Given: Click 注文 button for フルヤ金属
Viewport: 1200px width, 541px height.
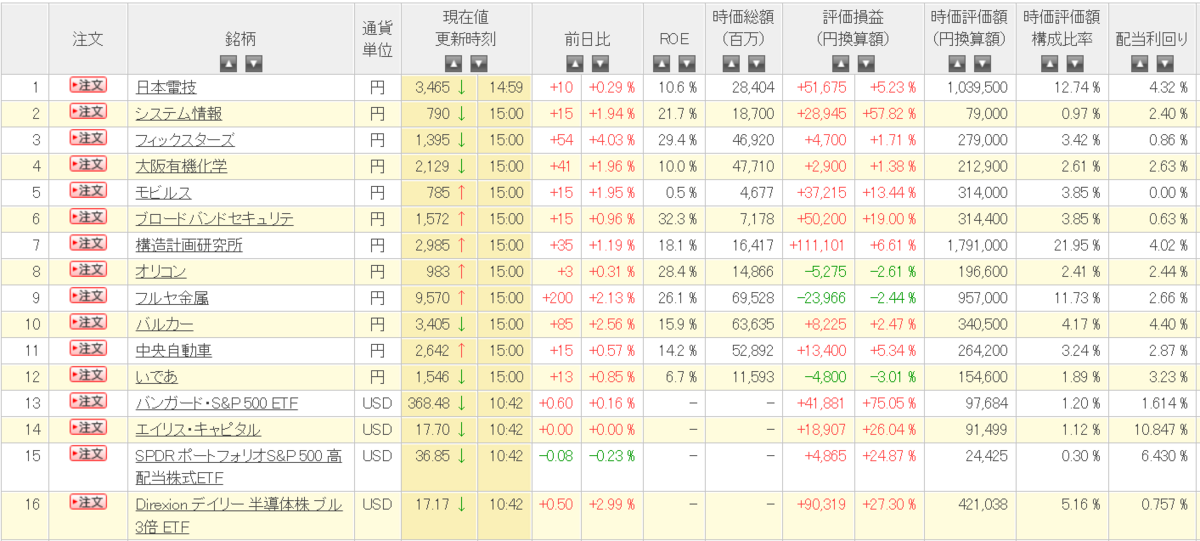Looking at the screenshot, I should (88, 296).
